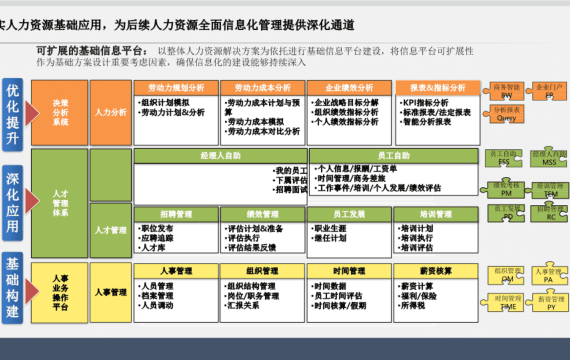Select the green ESS employee self-service puzzle piece

[x=504, y=158]
